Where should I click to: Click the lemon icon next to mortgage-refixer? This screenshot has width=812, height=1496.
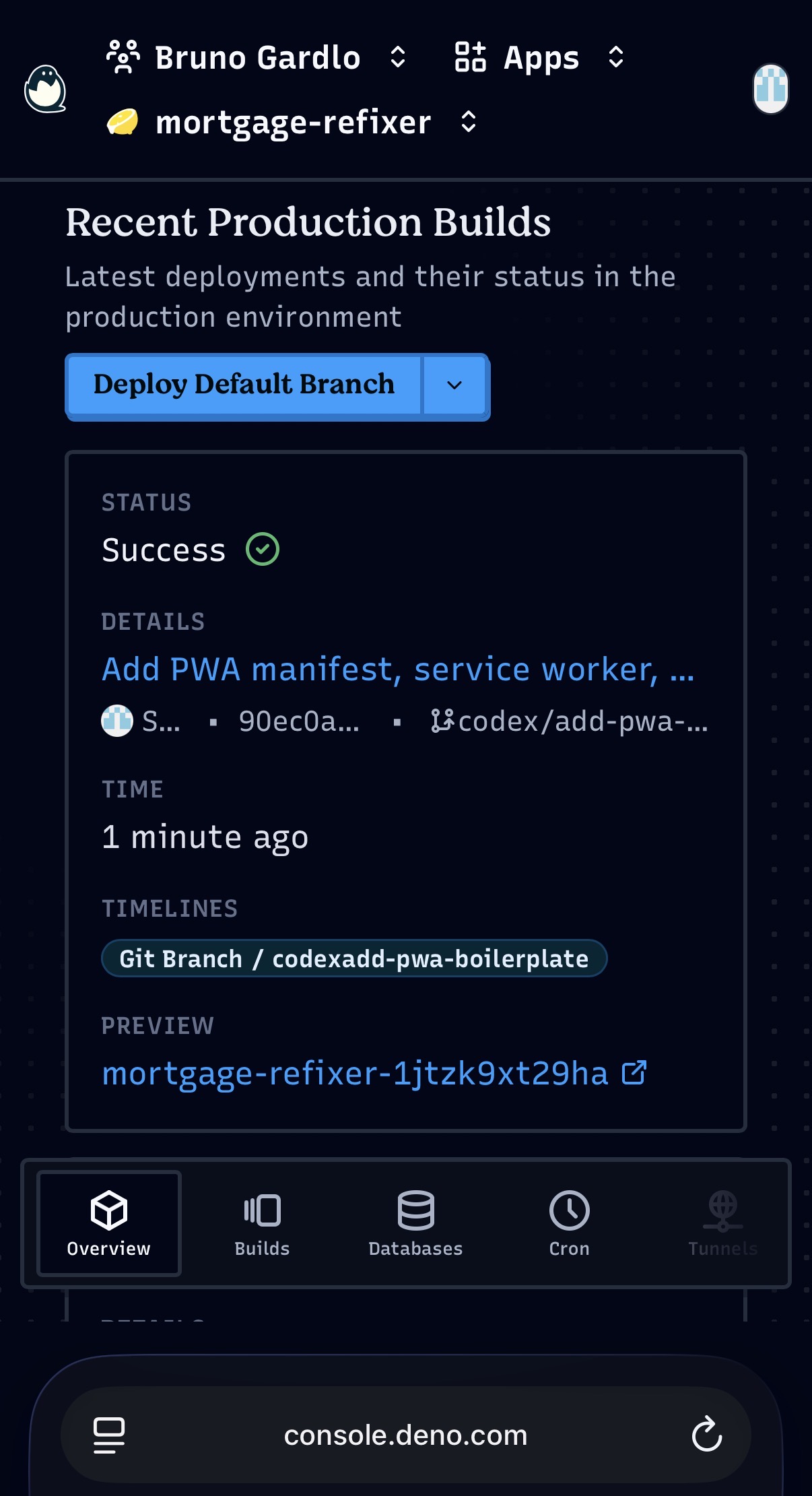point(123,122)
